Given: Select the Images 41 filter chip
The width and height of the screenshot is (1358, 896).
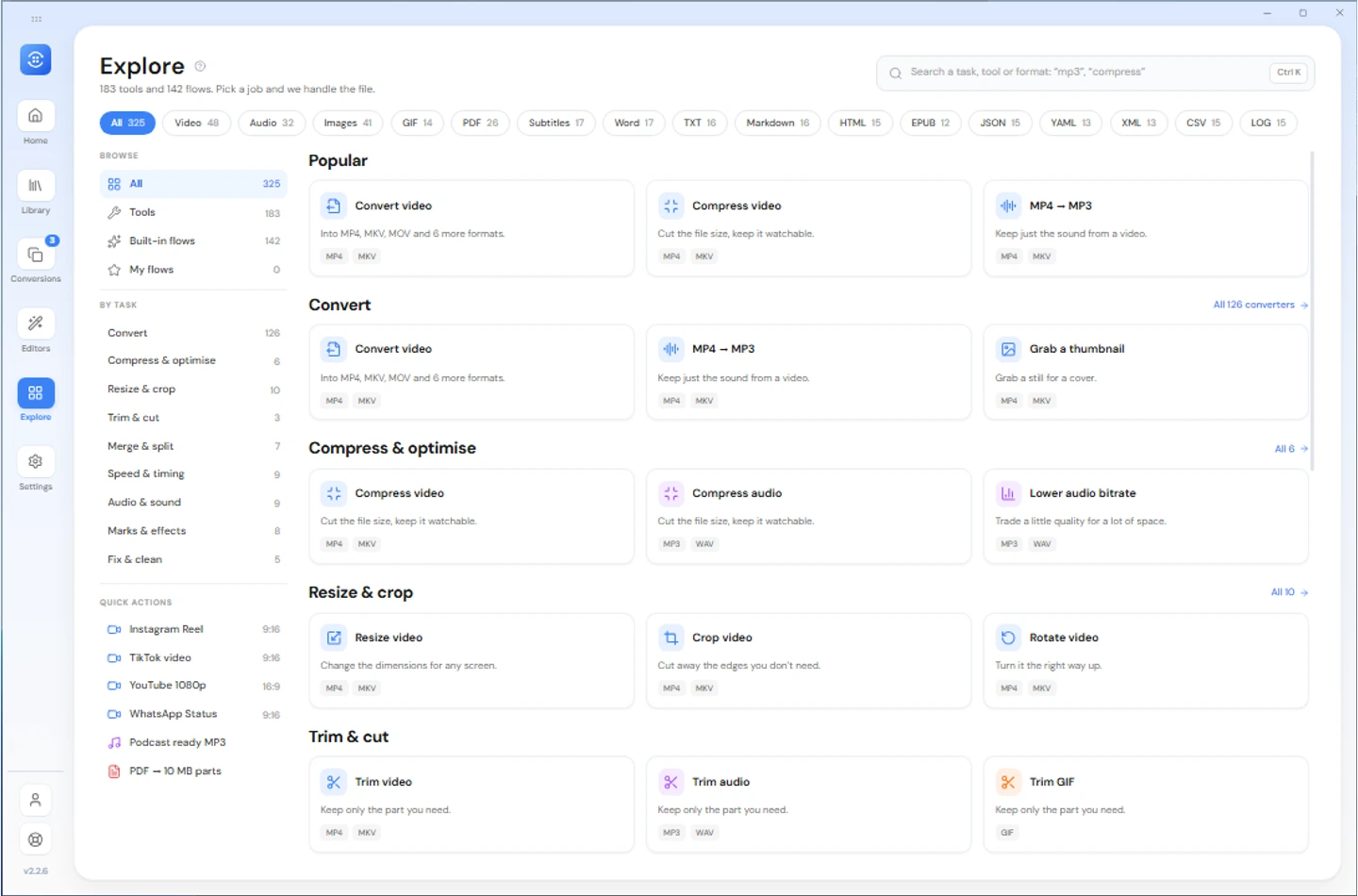Looking at the screenshot, I should tap(348, 123).
